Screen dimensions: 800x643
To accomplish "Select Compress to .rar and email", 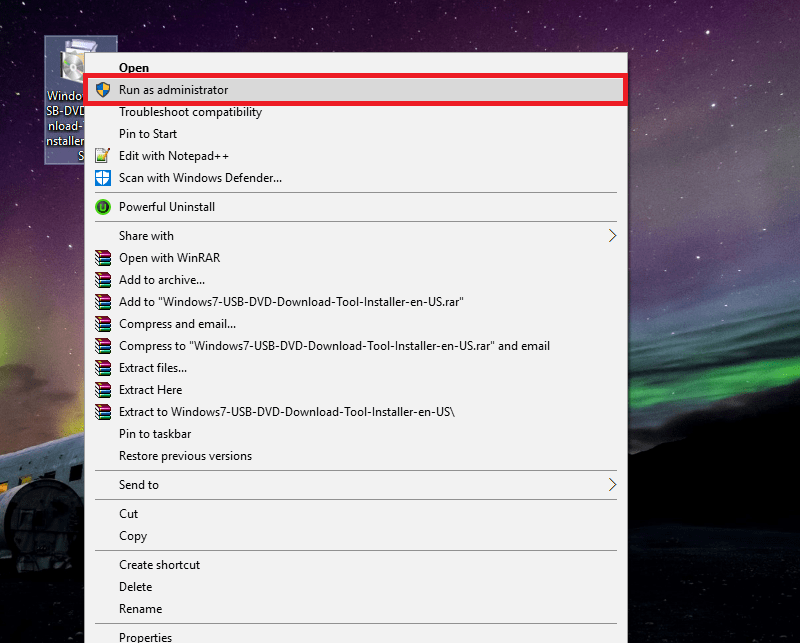I will click(x=356, y=345).
